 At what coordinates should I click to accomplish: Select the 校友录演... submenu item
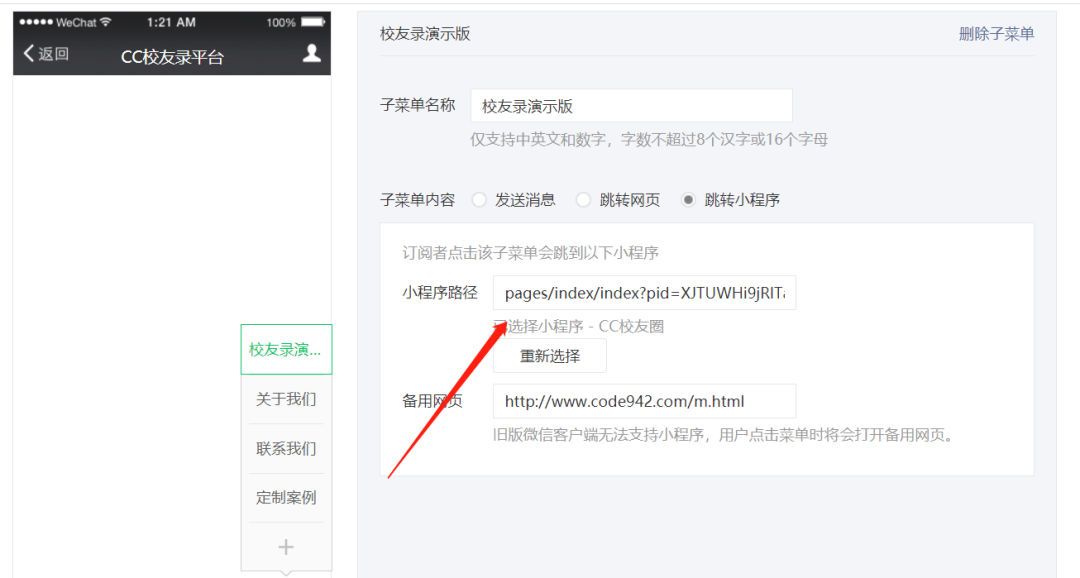(286, 349)
